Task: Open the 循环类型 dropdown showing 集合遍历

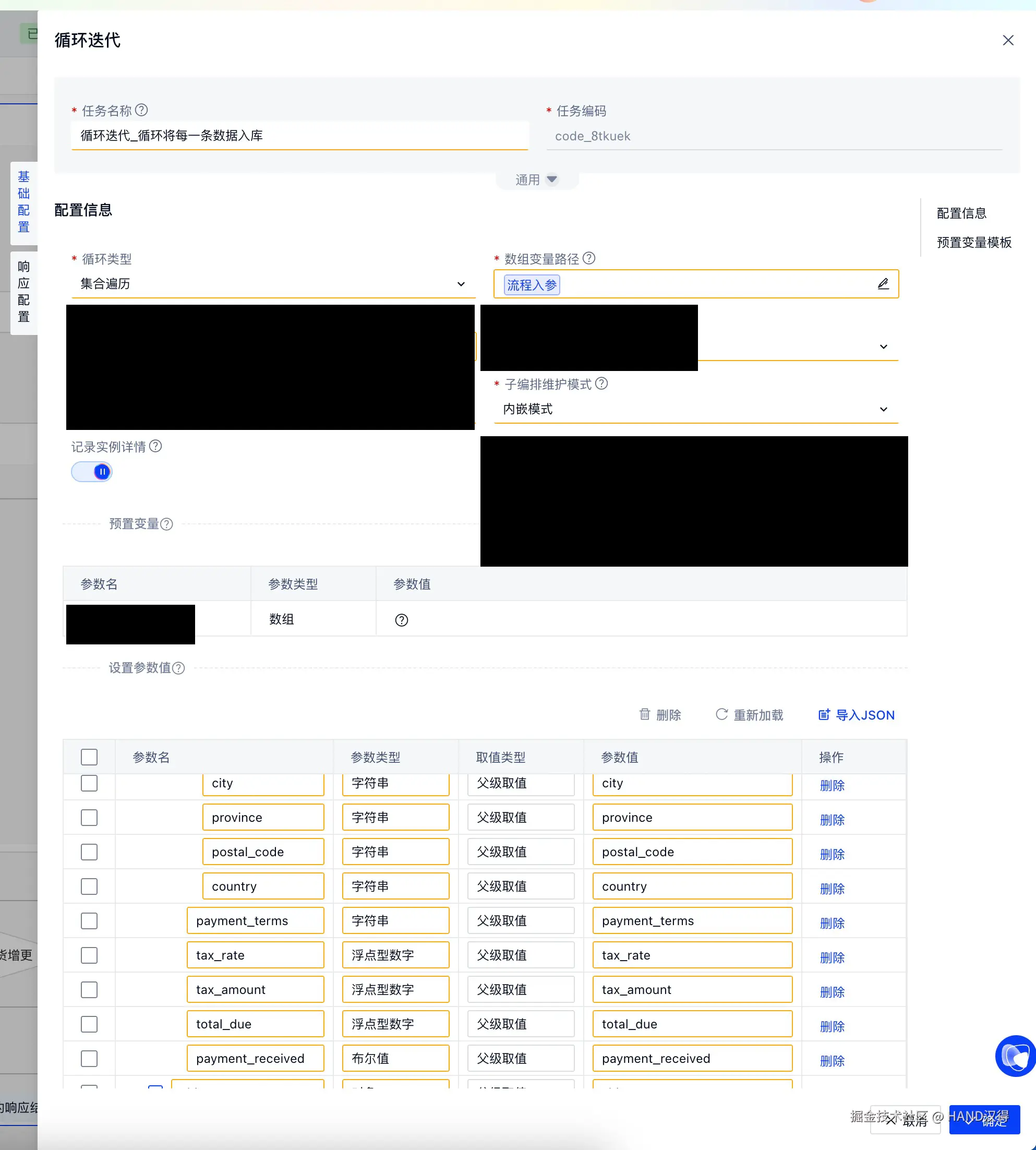Action: 273,283
